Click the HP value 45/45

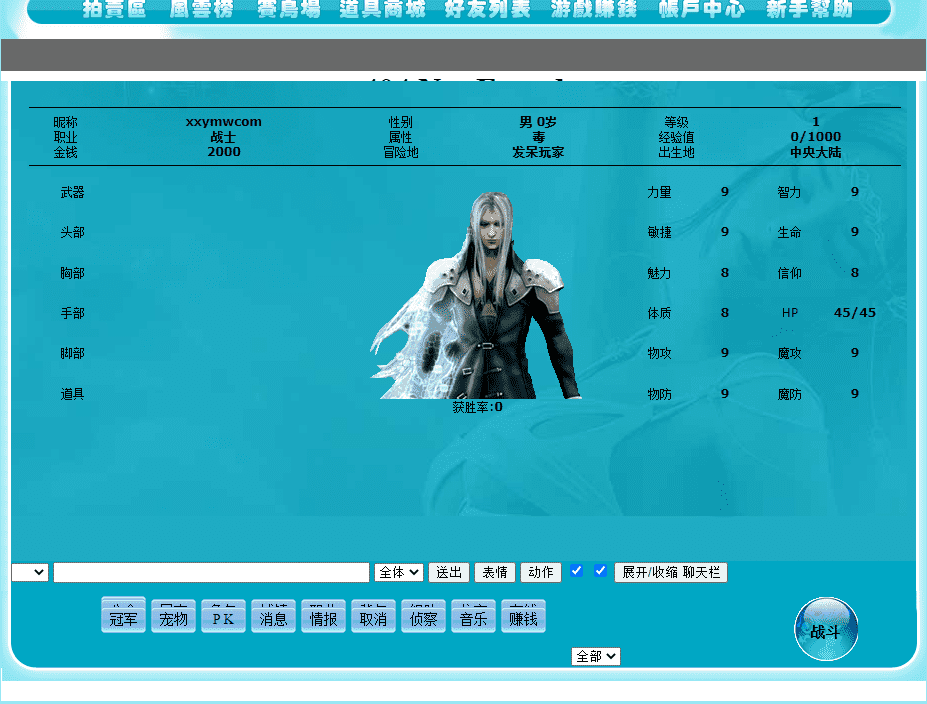[x=855, y=313]
